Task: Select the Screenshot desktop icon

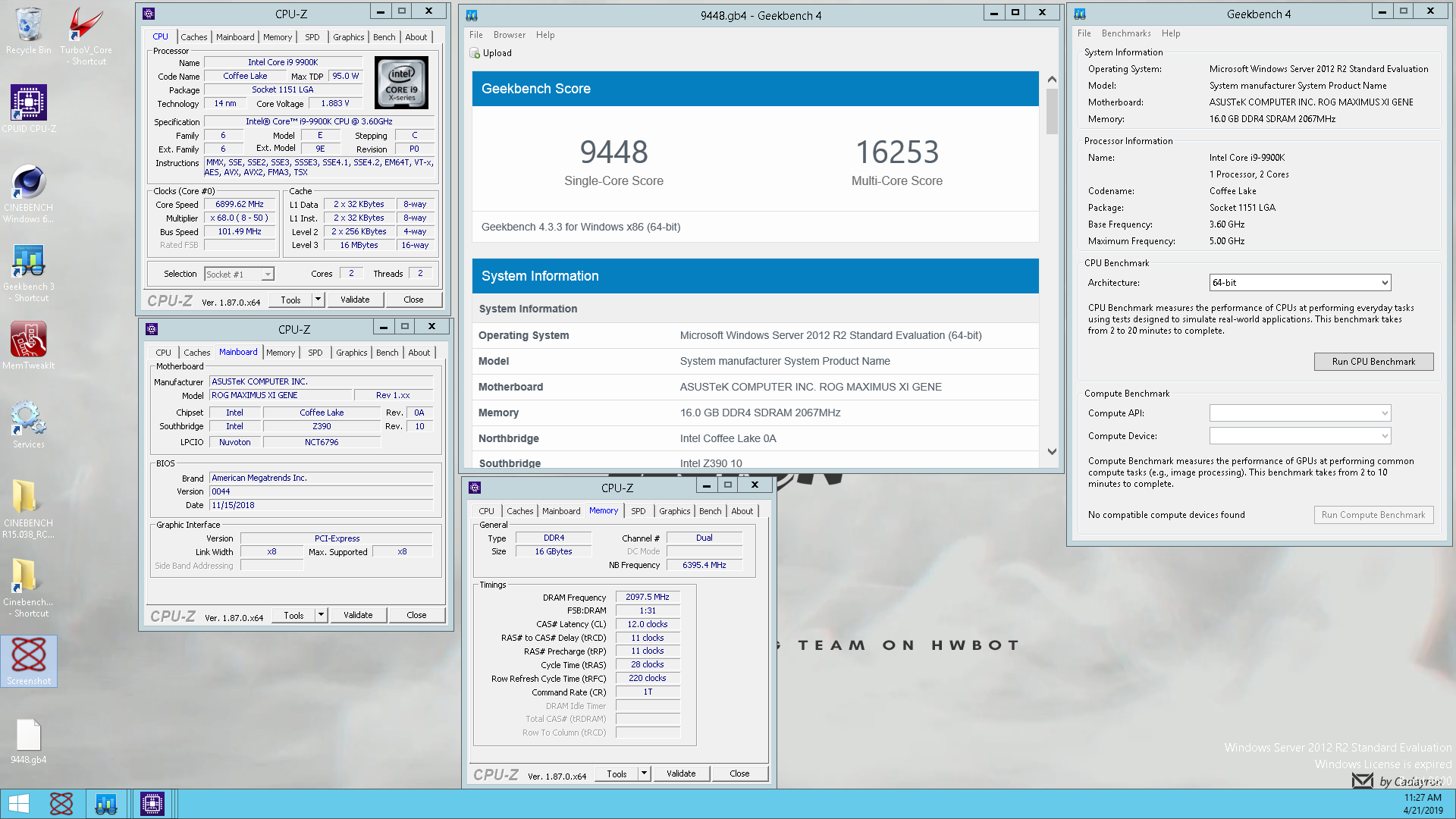Action: [29, 661]
